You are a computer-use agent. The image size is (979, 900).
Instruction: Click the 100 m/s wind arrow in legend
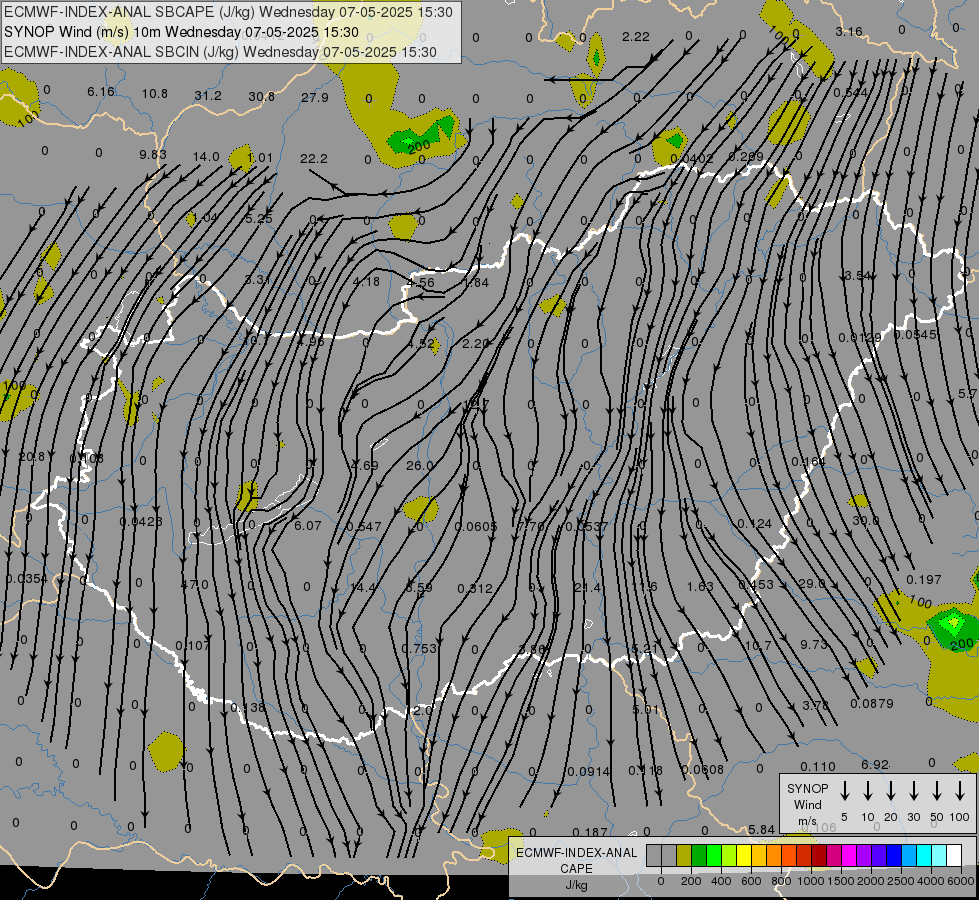coord(960,791)
